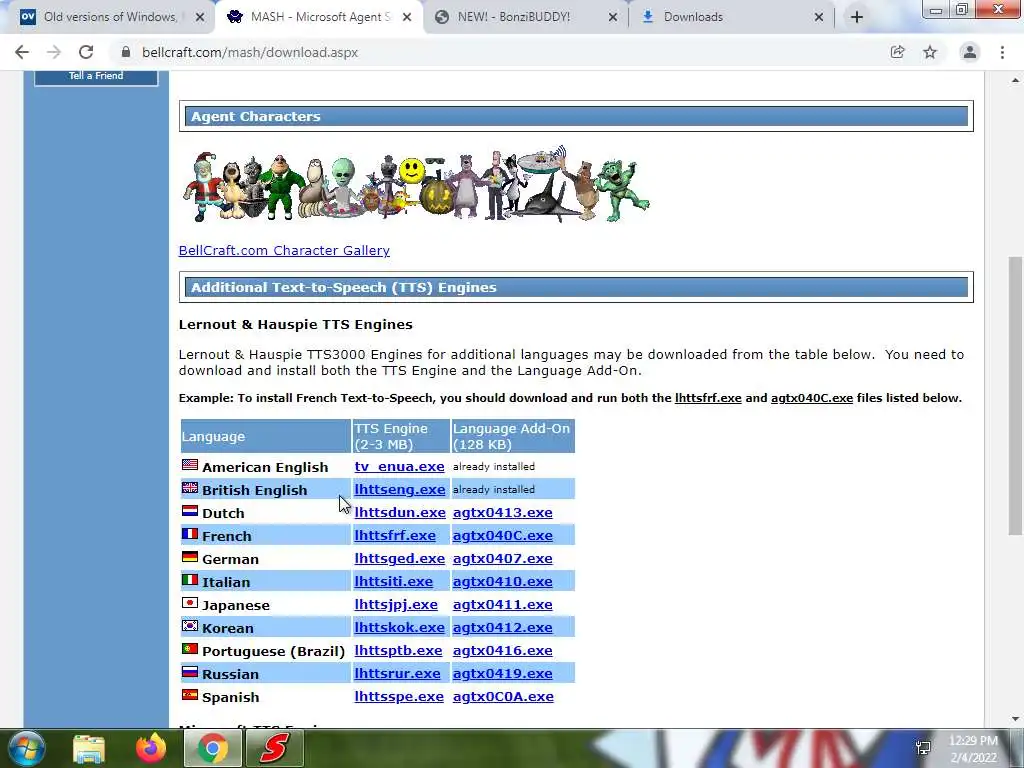1024x768 pixels.
Task: Download Spanish engine lhttsspe.exe
Action: pos(398,697)
